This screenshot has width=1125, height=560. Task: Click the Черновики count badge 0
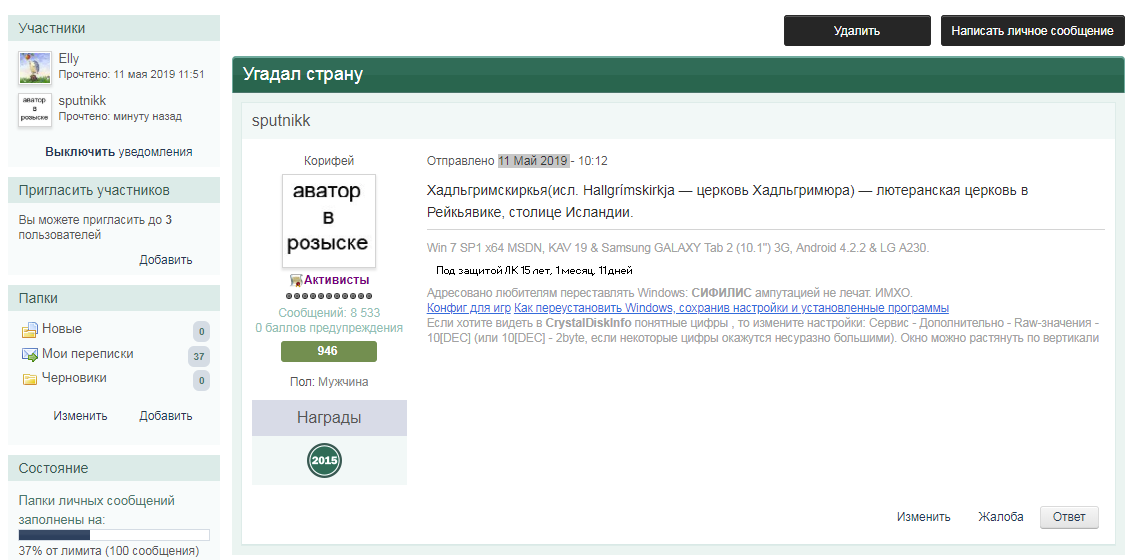pos(202,381)
